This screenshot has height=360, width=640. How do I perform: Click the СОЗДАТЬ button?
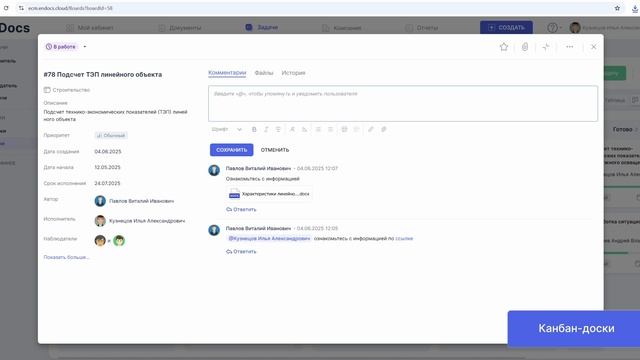(506, 27)
